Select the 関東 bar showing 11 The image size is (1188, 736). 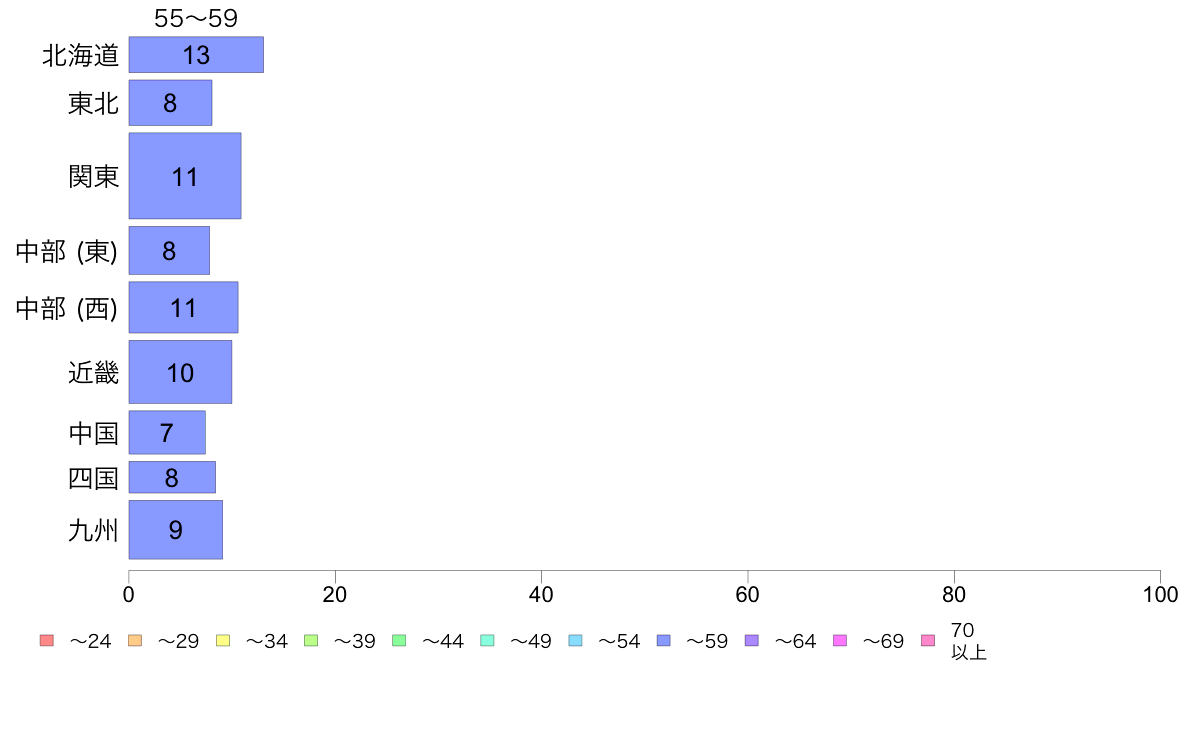(185, 176)
